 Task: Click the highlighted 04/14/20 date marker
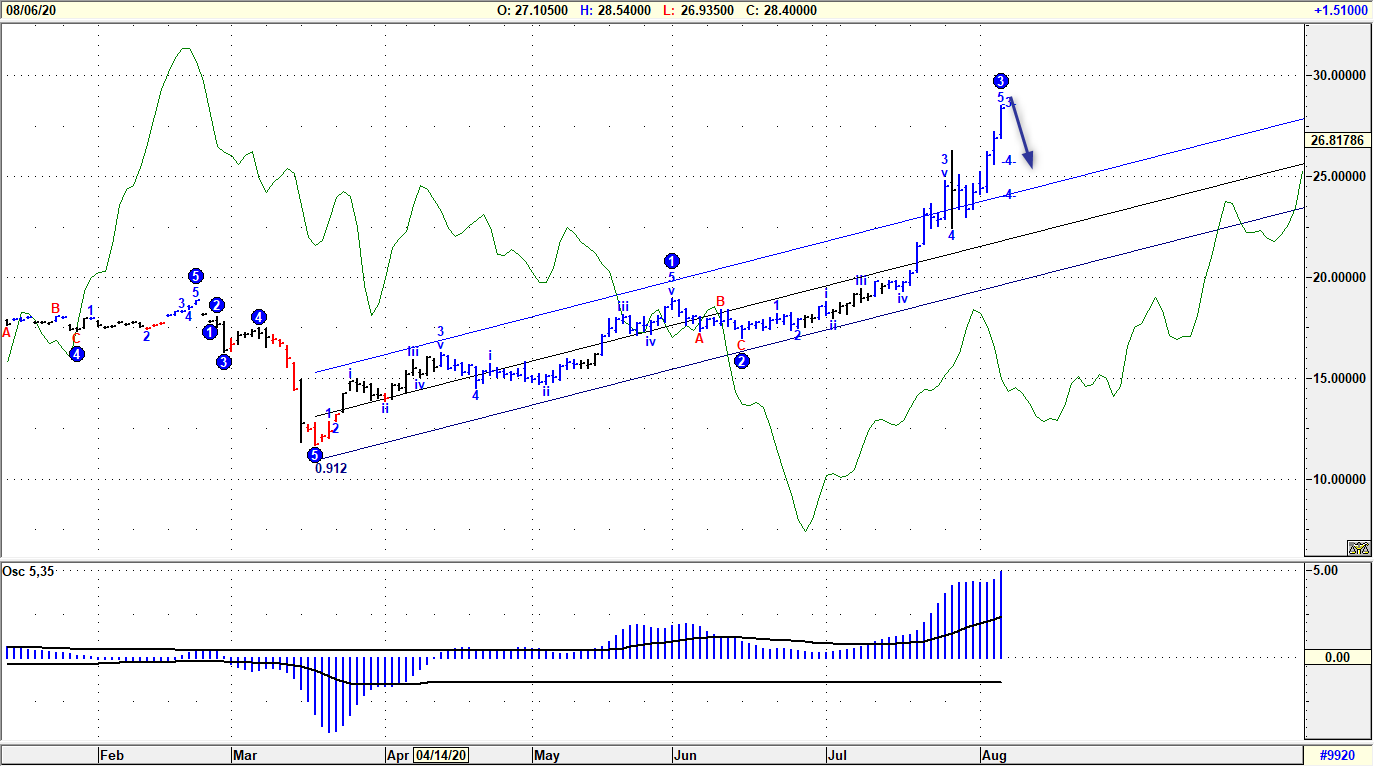tap(440, 755)
